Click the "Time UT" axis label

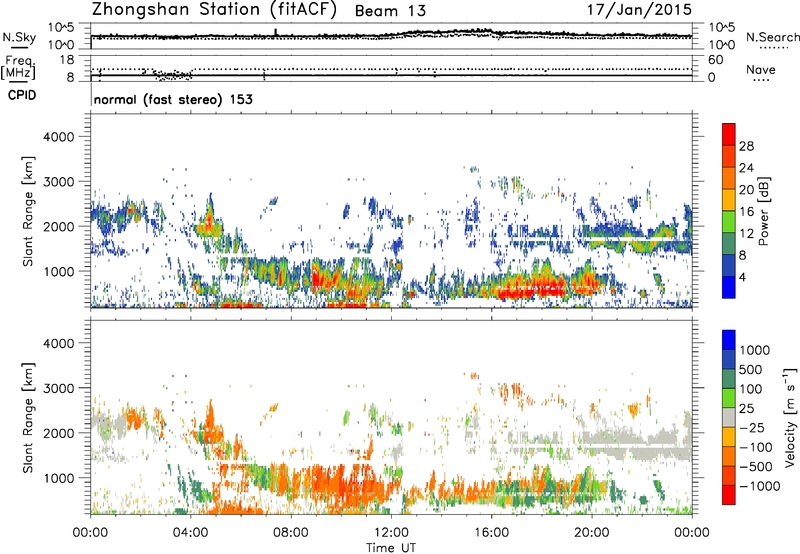[391, 548]
